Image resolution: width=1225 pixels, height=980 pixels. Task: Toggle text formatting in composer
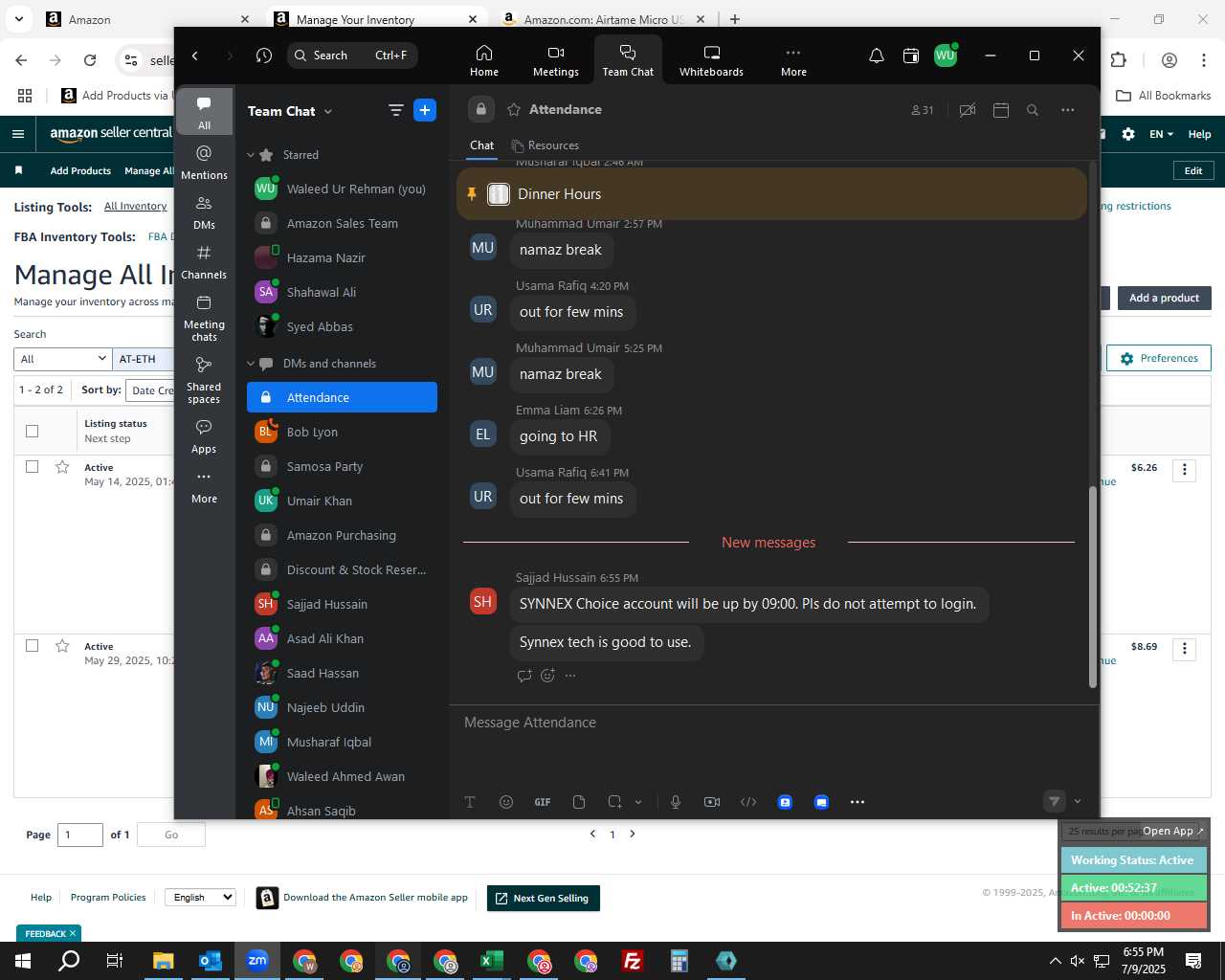470,802
